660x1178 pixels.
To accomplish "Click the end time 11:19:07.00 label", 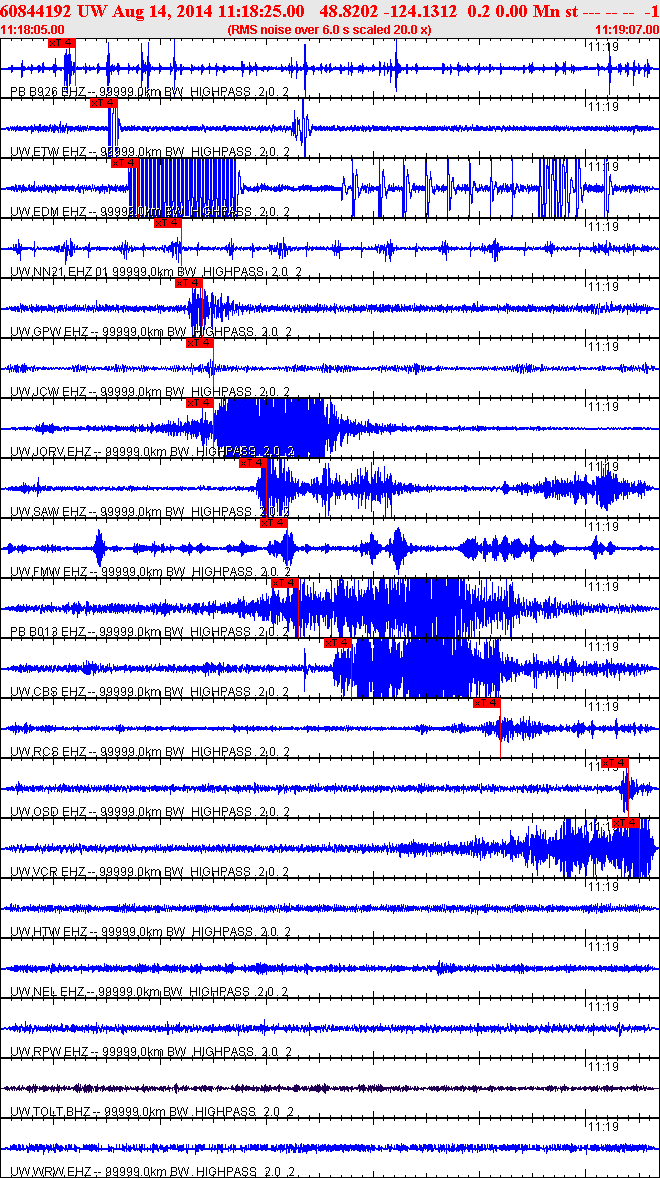I will 626,30.
